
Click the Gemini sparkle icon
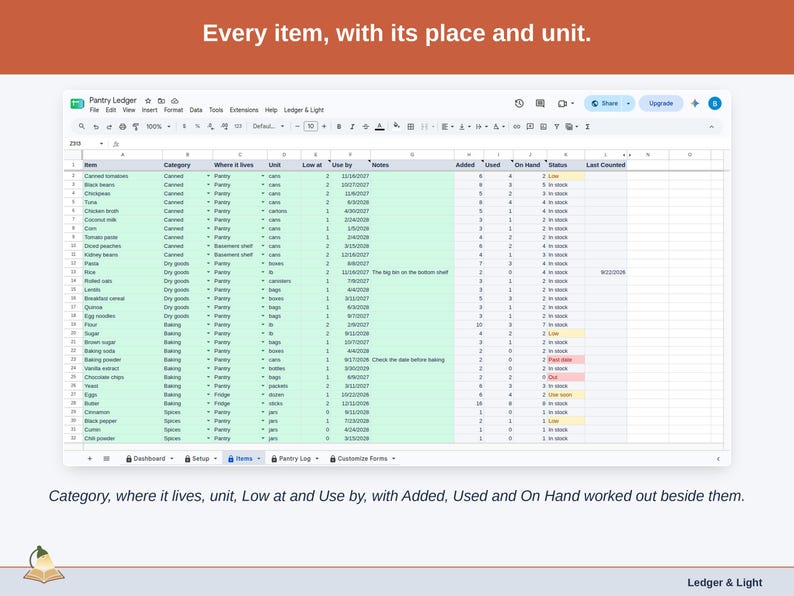point(695,103)
